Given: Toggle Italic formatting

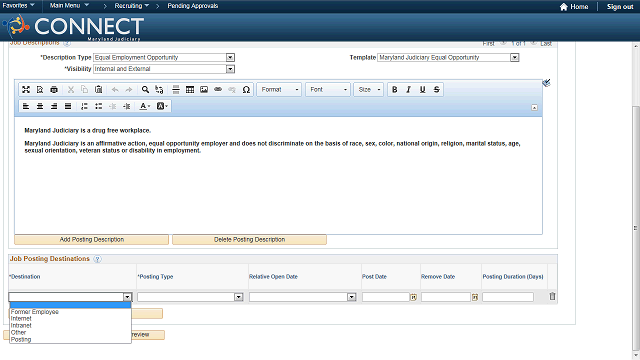Looking at the screenshot, I should [x=409, y=90].
